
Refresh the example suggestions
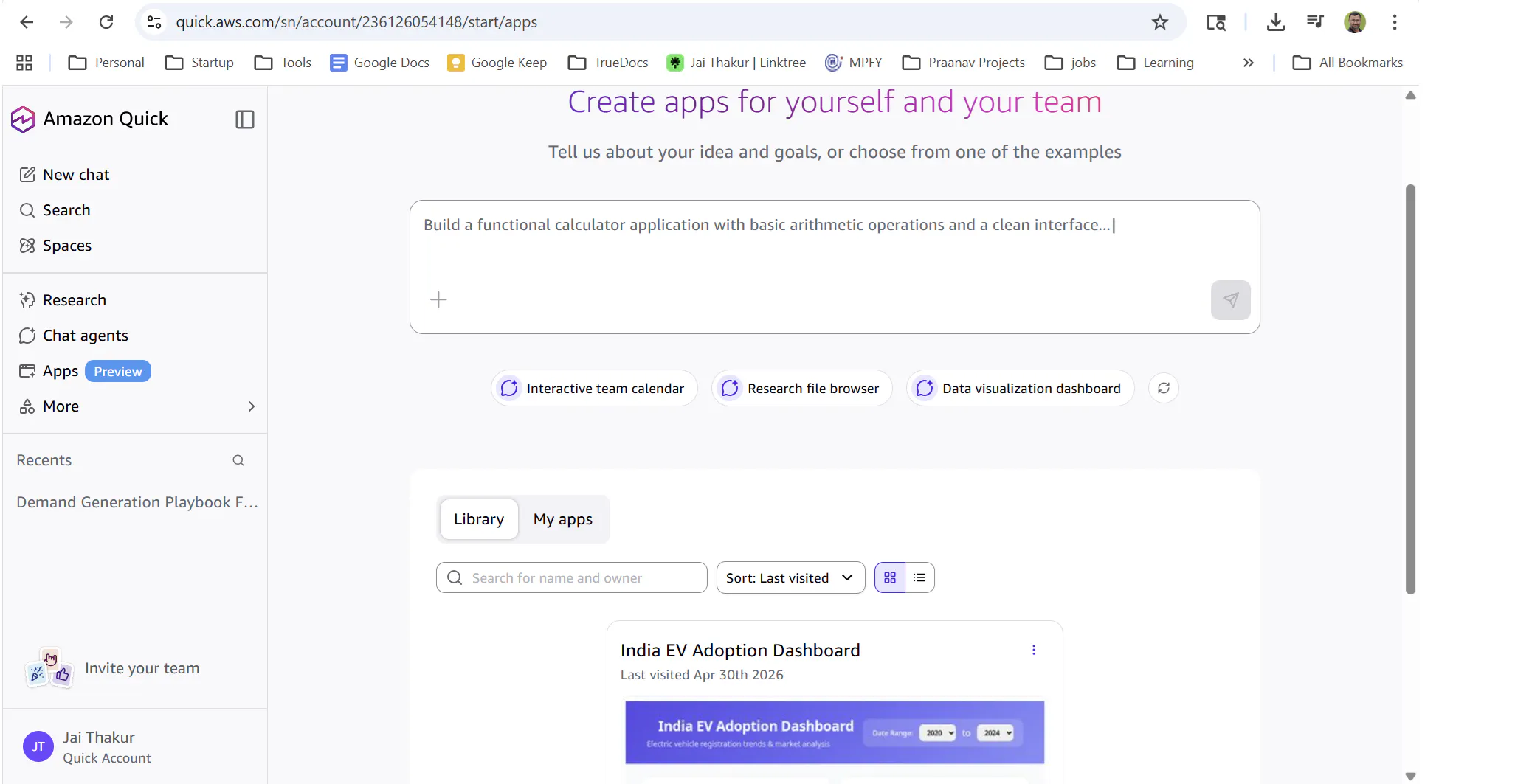click(1164, 388)
